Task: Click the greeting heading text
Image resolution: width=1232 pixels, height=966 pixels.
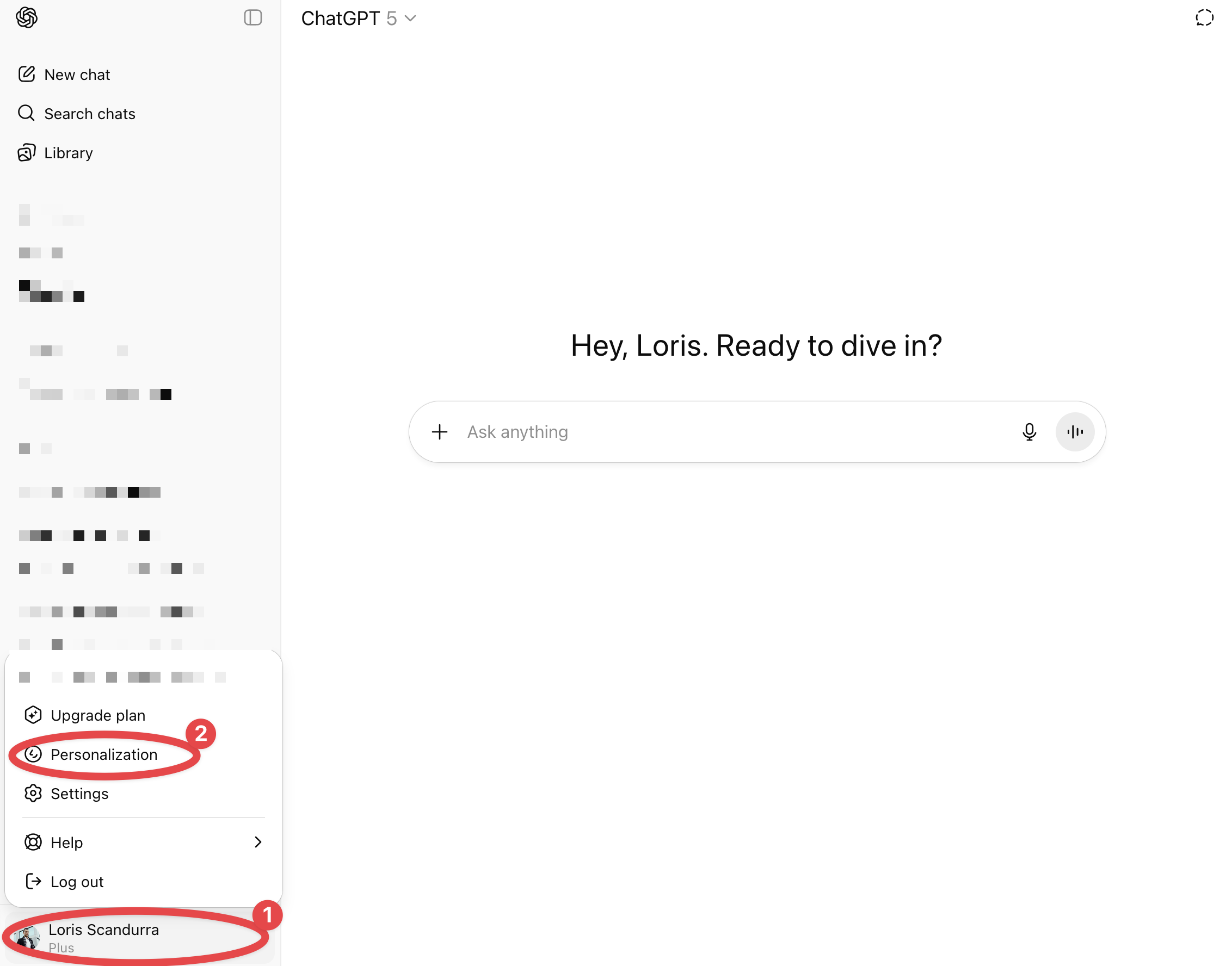Action: (x=756, y=345)
